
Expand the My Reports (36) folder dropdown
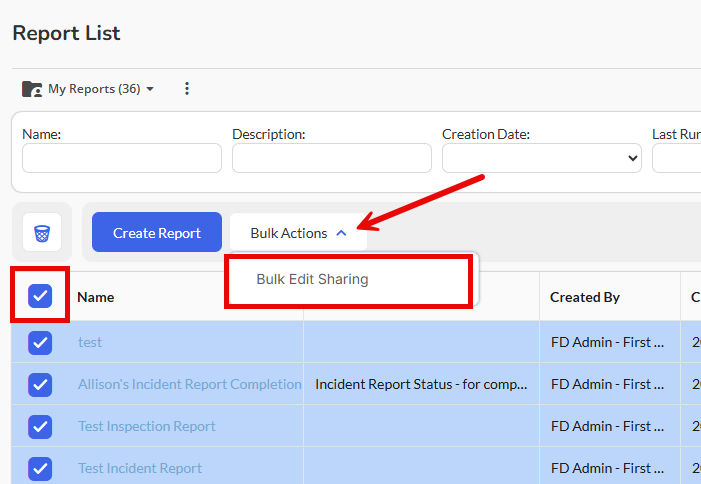(x=150, y=89)
